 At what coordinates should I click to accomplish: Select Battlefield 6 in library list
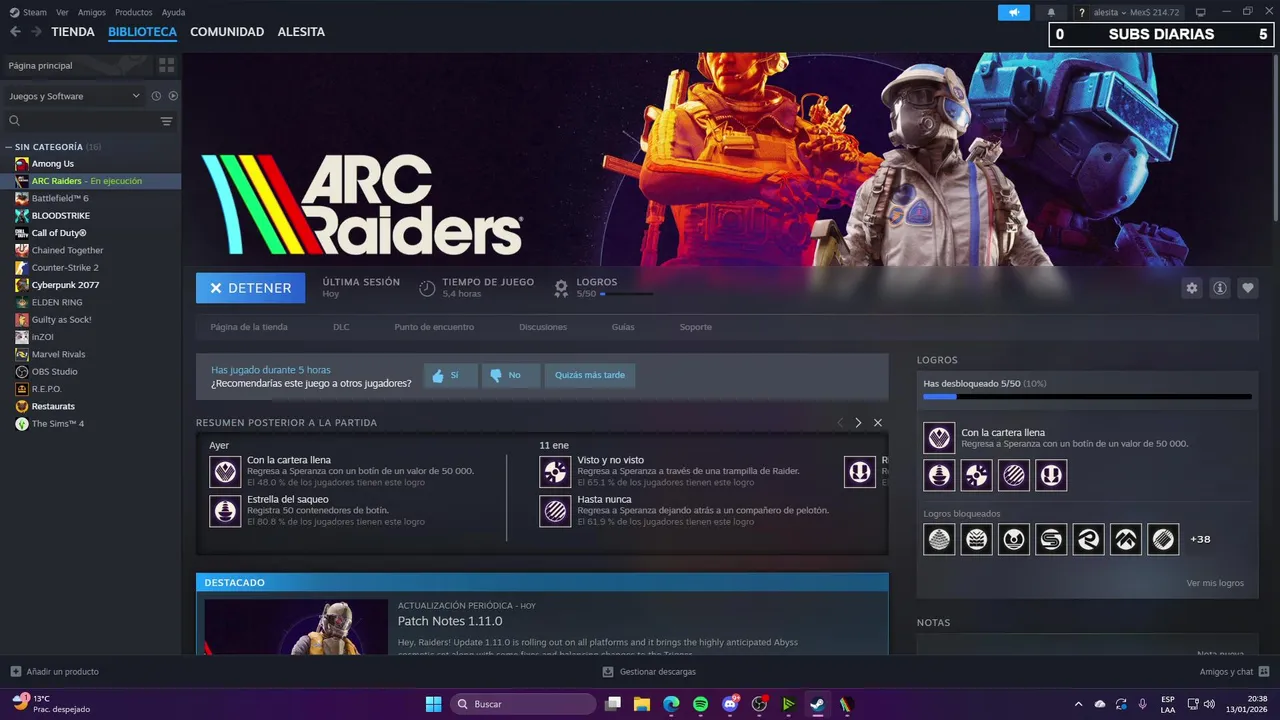point(90,198)
